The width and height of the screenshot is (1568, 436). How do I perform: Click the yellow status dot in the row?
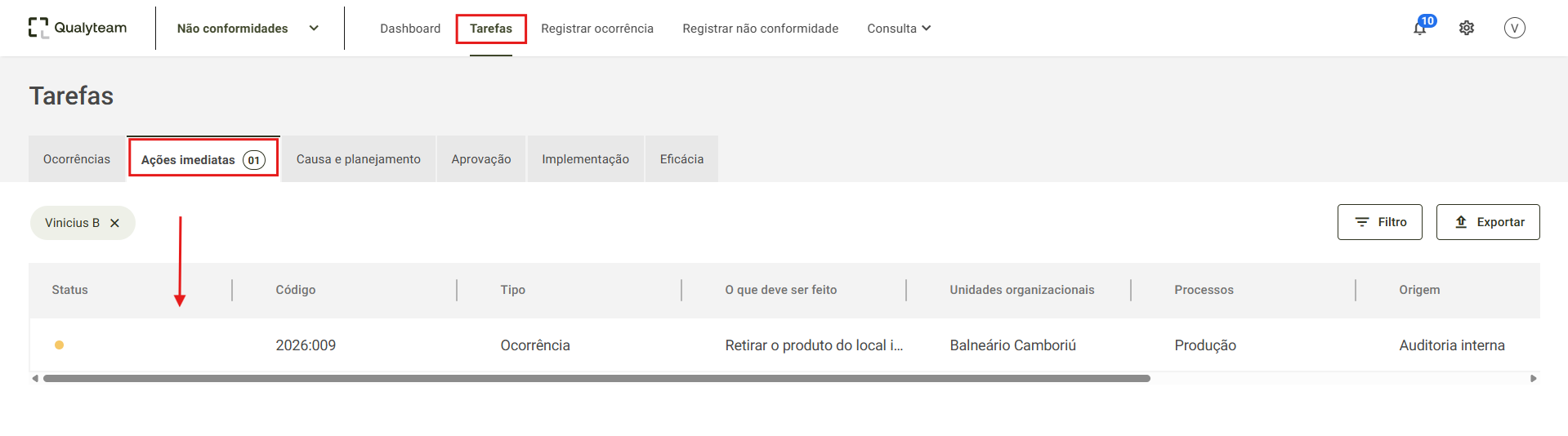pos(59,345)
